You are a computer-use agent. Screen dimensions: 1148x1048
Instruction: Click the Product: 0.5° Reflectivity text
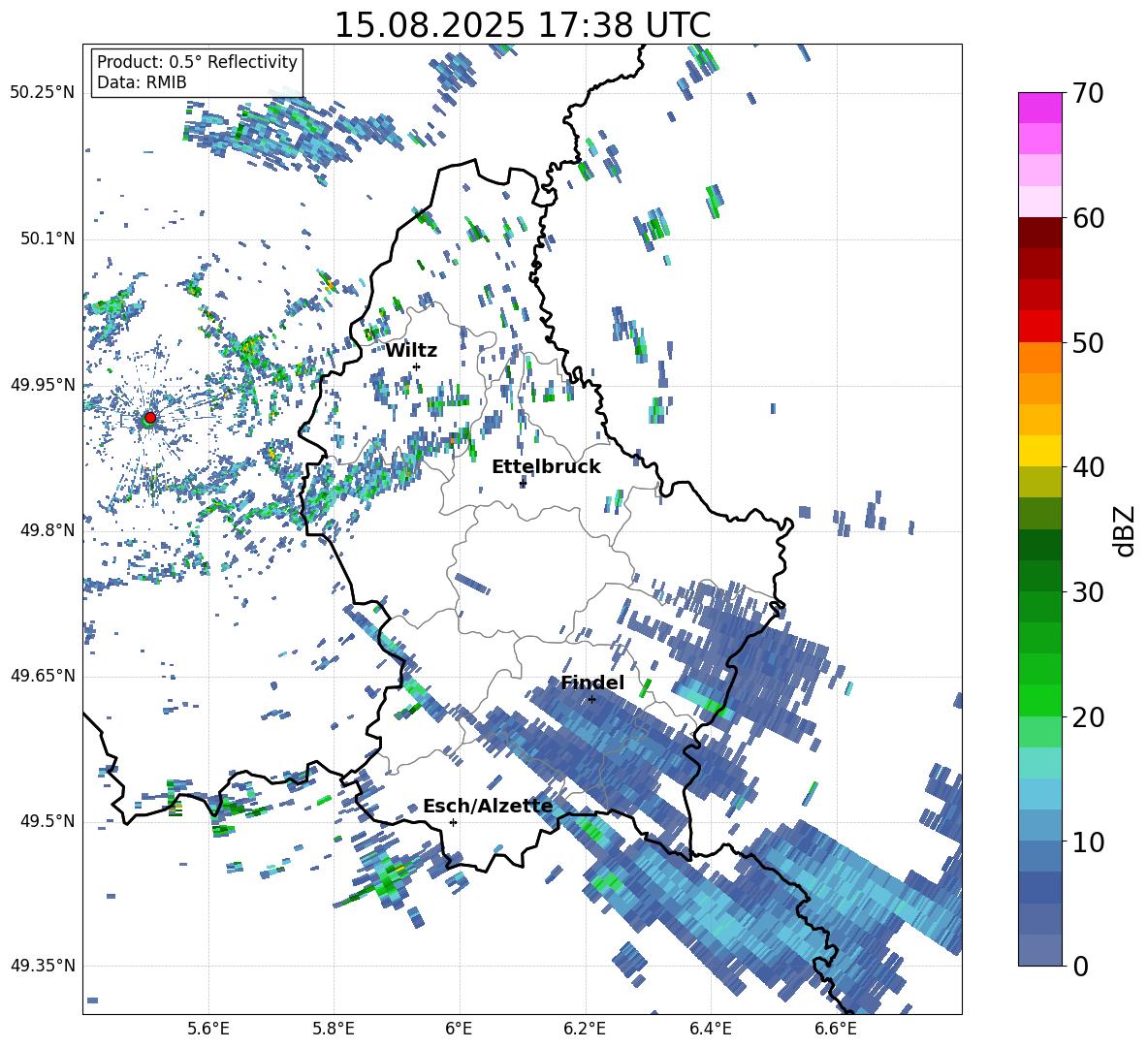(x=197, y=62)
